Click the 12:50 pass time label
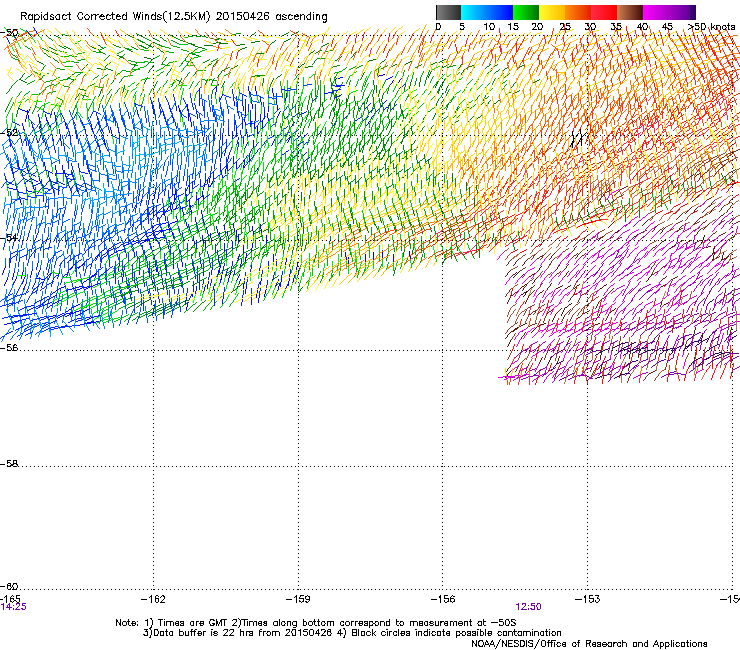 point(528,607)
